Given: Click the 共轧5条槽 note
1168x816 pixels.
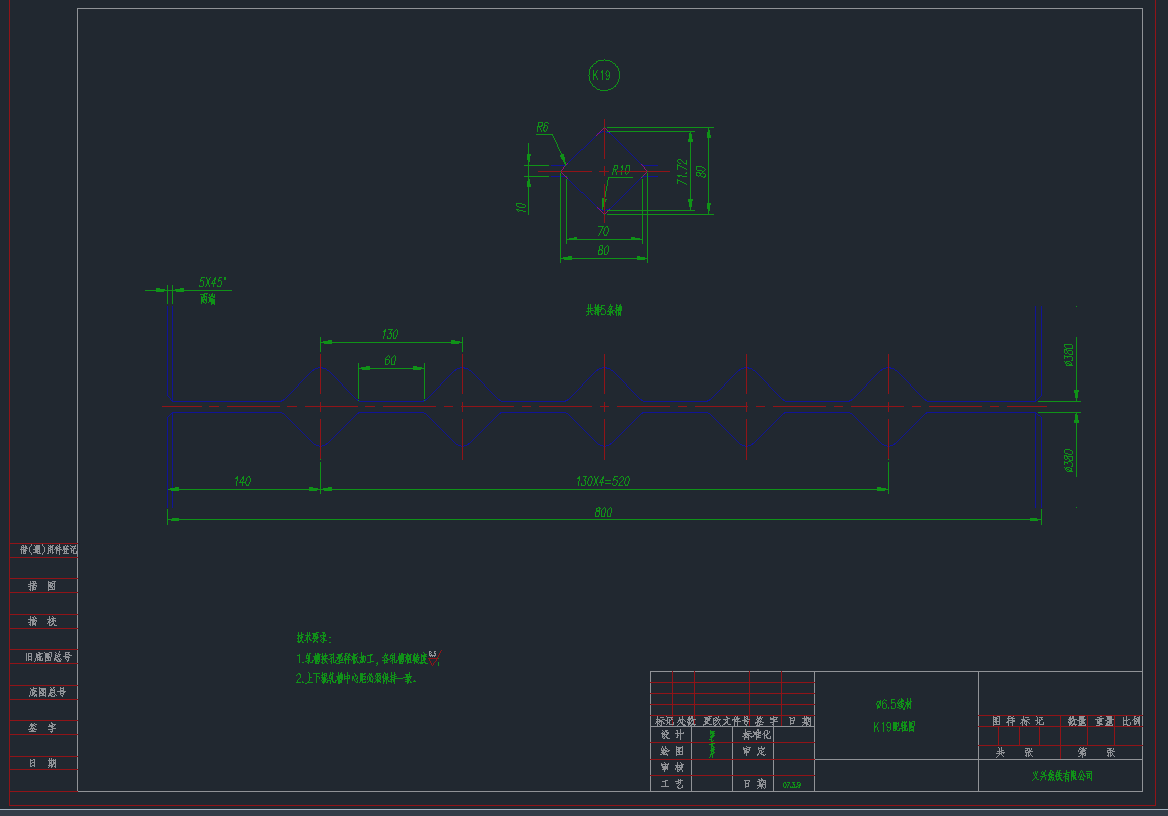Looking at the screenshot, I should point(604,310).
